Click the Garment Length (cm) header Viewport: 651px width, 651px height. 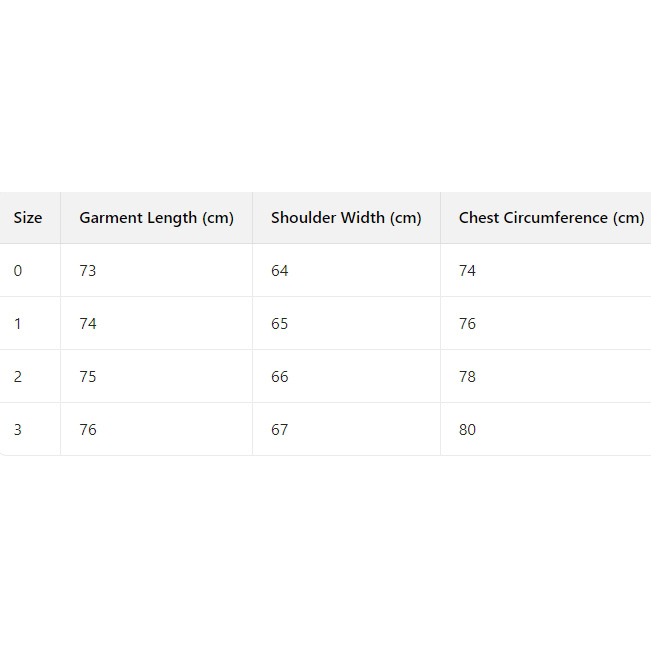[x=156, y=218]
